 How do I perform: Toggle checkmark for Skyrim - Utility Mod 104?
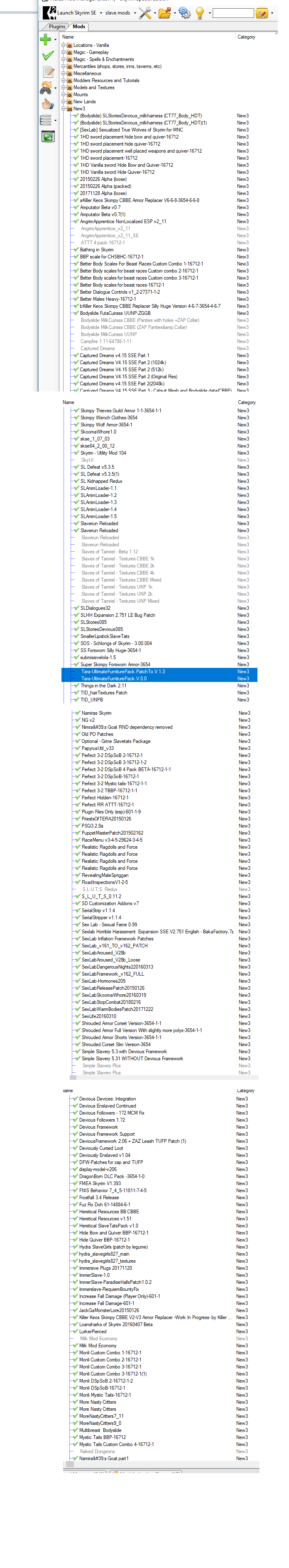tap(76, 453)
